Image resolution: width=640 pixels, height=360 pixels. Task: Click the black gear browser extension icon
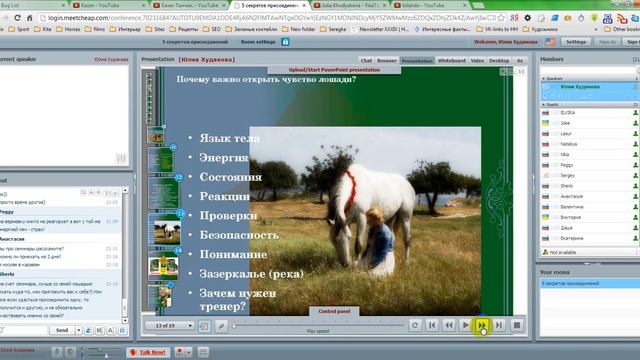527,18
